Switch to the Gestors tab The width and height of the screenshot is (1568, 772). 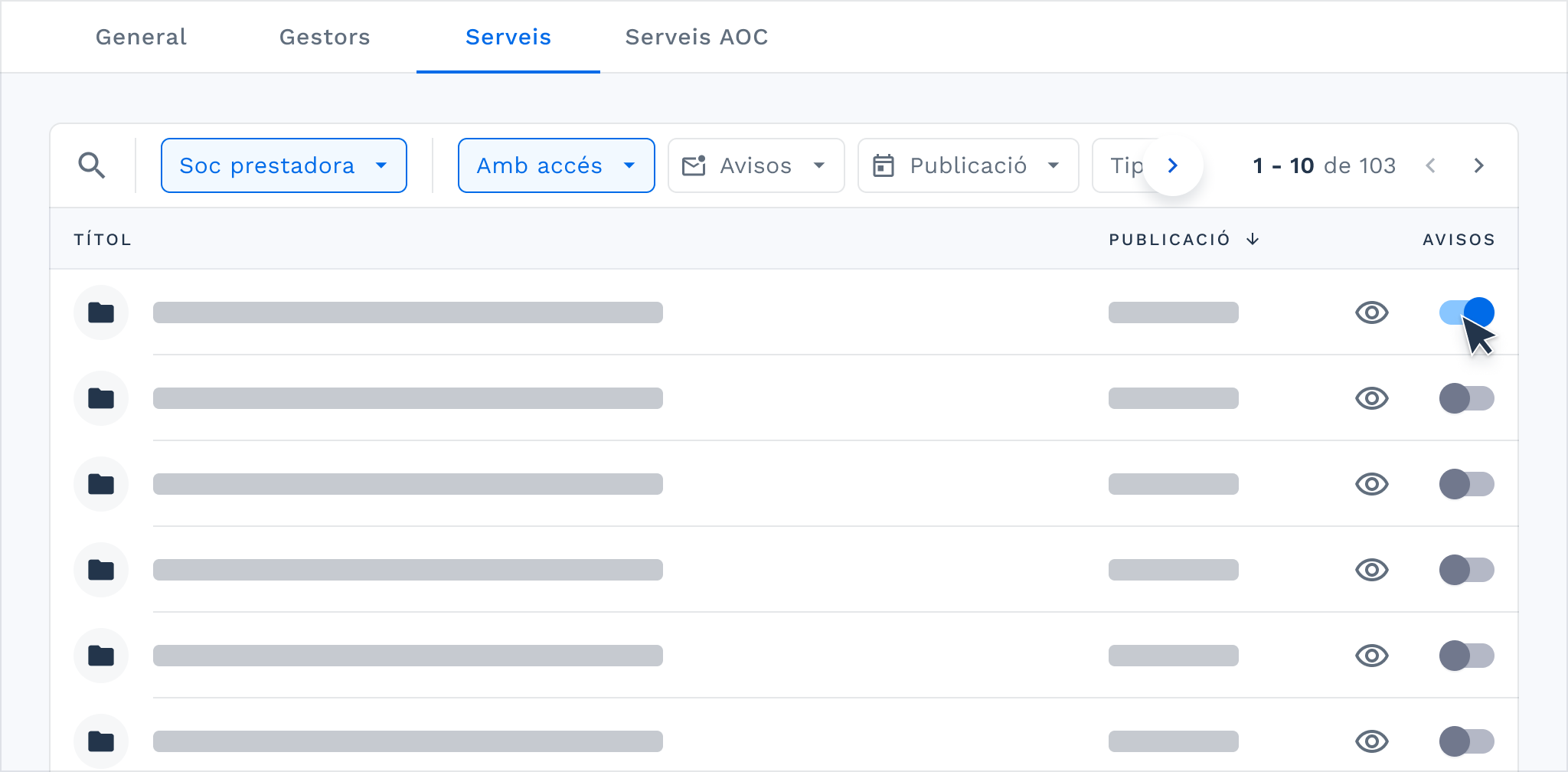(325, 37)
